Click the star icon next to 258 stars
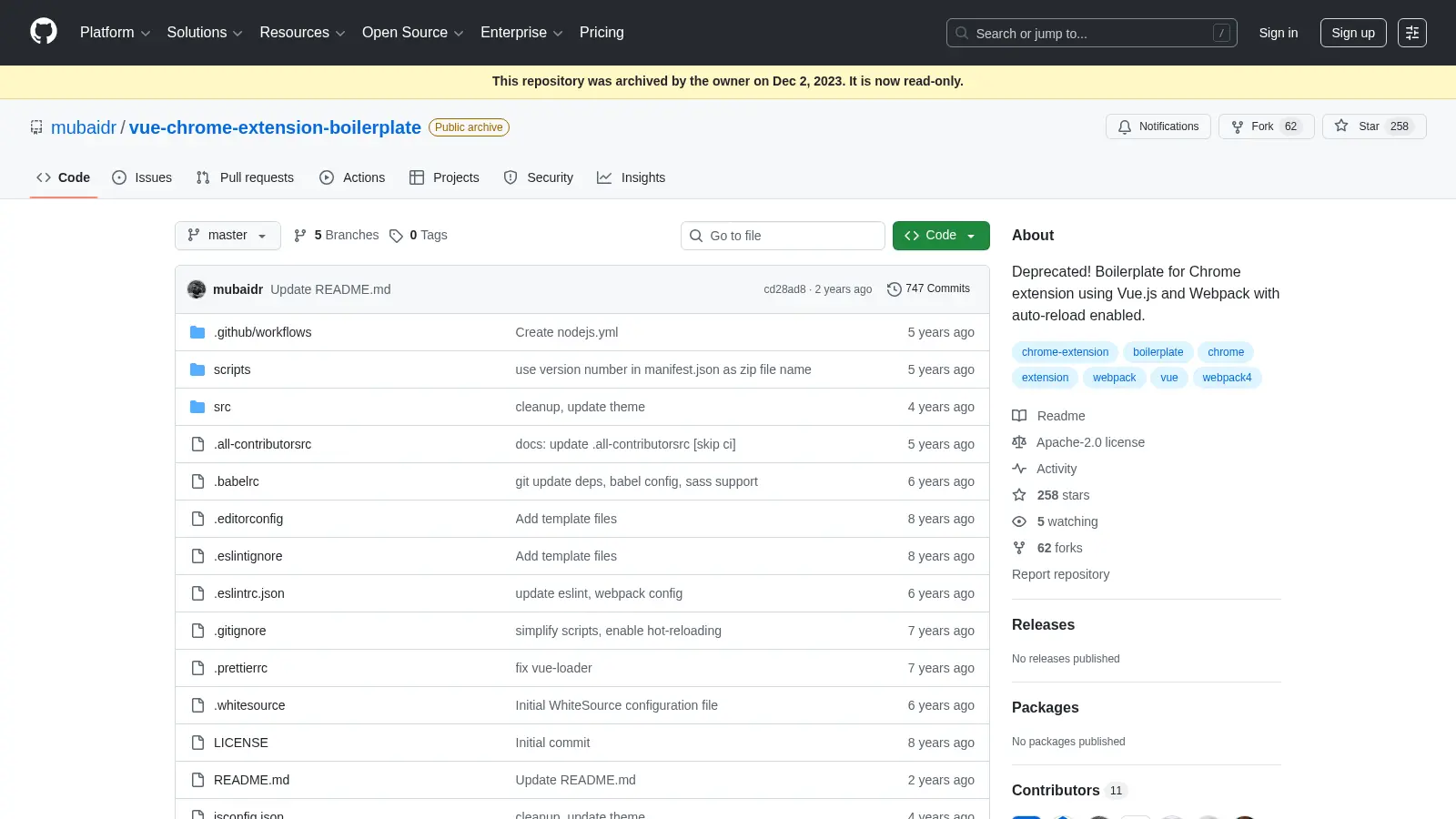This screenshot has width=1456, height=819. pos(1019,495)
